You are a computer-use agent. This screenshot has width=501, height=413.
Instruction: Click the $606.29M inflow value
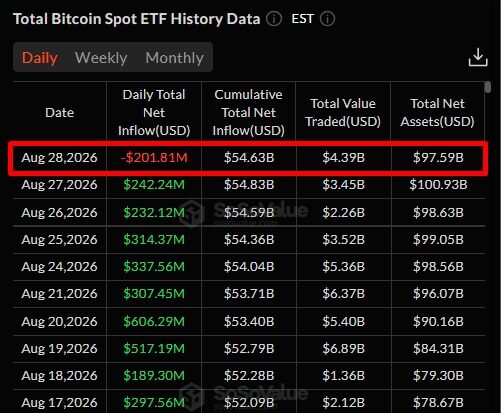(154, 321)
